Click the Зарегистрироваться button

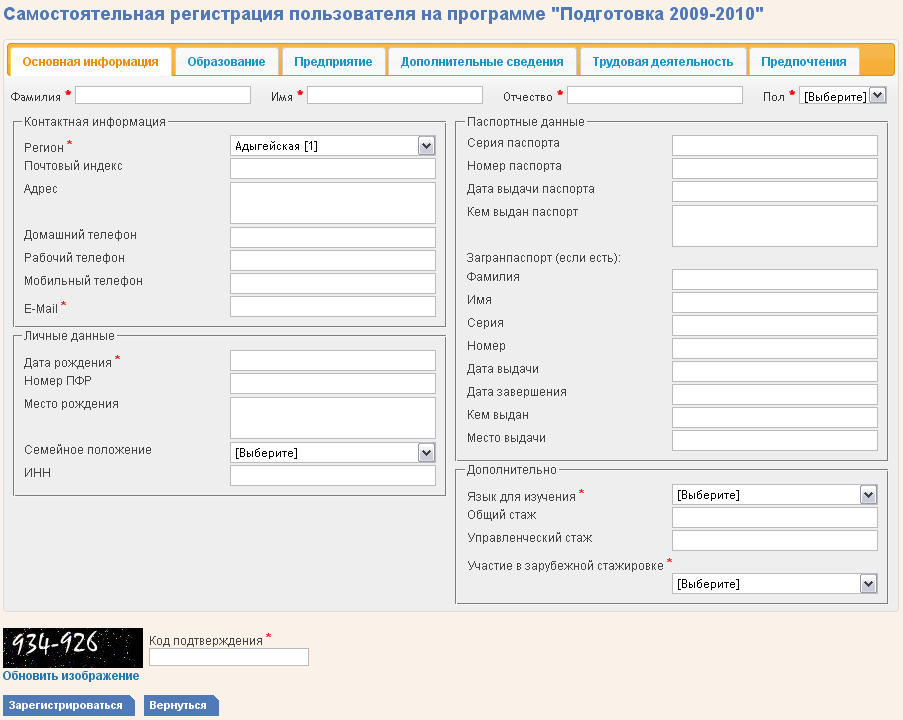tap(68, 705)
